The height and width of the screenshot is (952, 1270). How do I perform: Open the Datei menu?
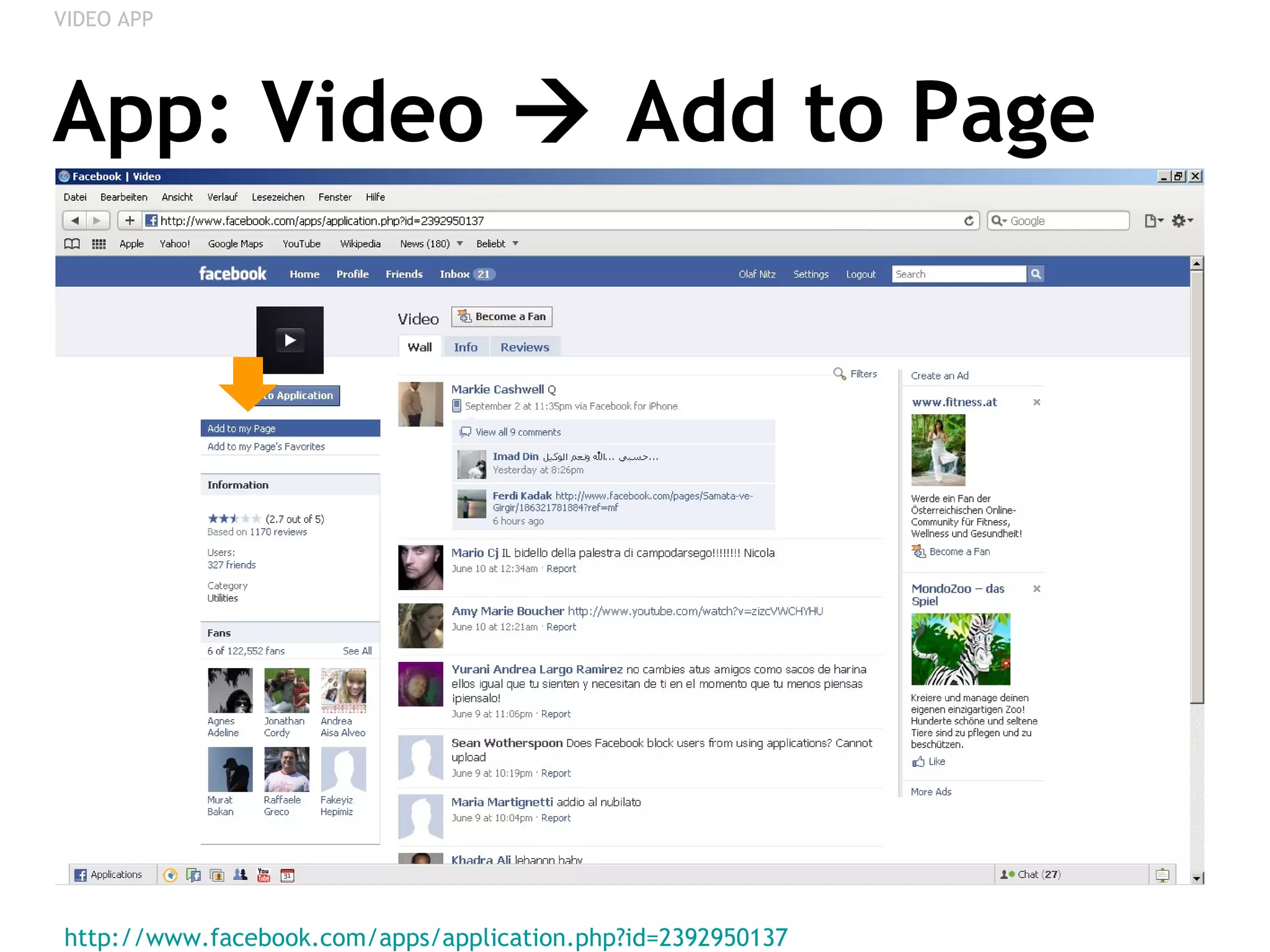click(75, 197)
